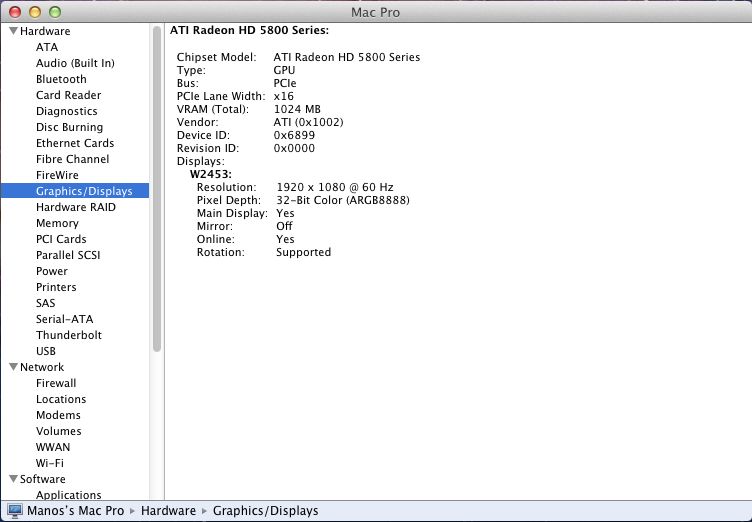
Task: Click the PCIe bus value
Action: (x=285, y=83)
